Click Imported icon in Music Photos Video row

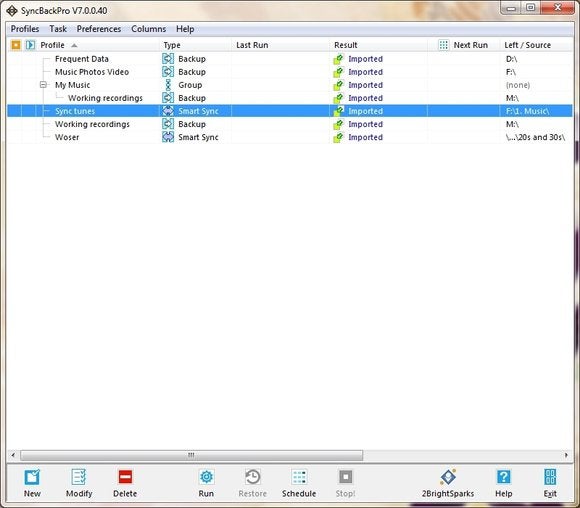tap(338, 72)
